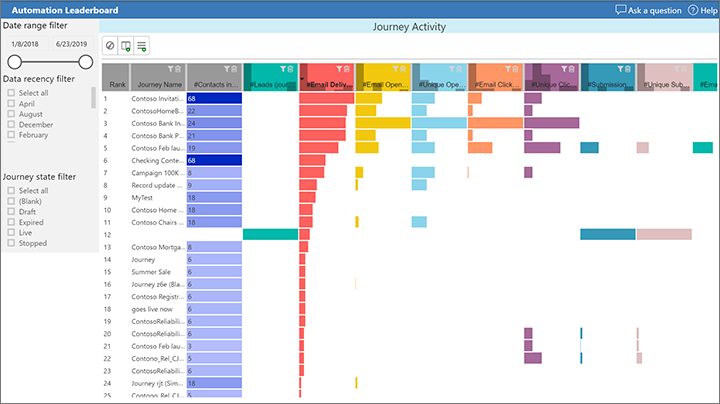The width and height of the screenshot is (720, 404).
Task: Click the Rank column header
Action: pos(116,77)
